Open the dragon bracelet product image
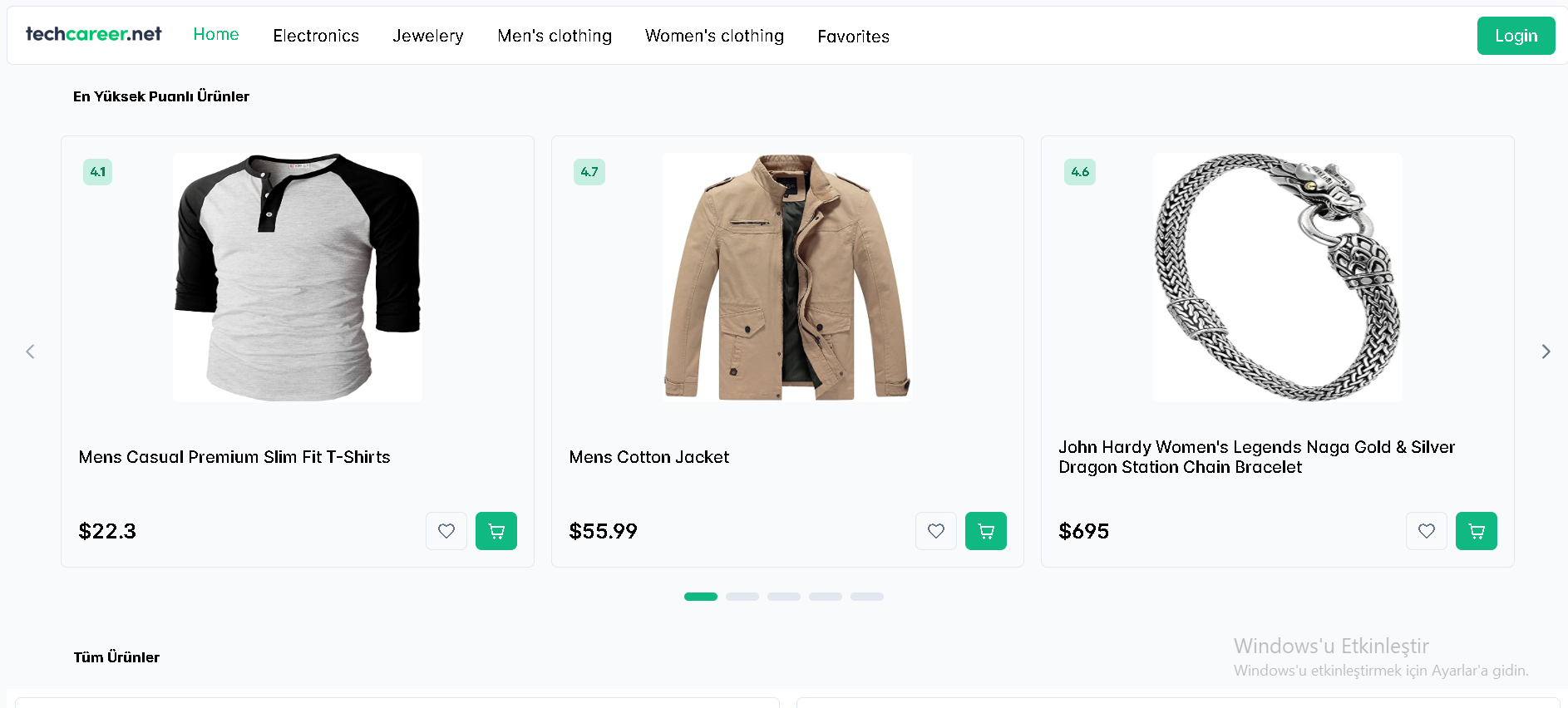Screen dimensions: 1568x708 pyautogui.click(x=1278, y=278)
